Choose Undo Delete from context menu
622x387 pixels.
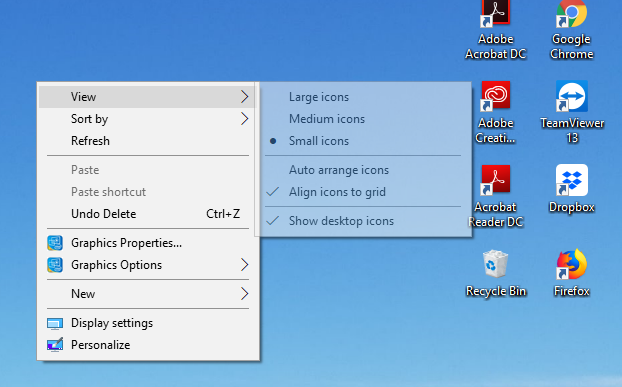tap(148, 214)
